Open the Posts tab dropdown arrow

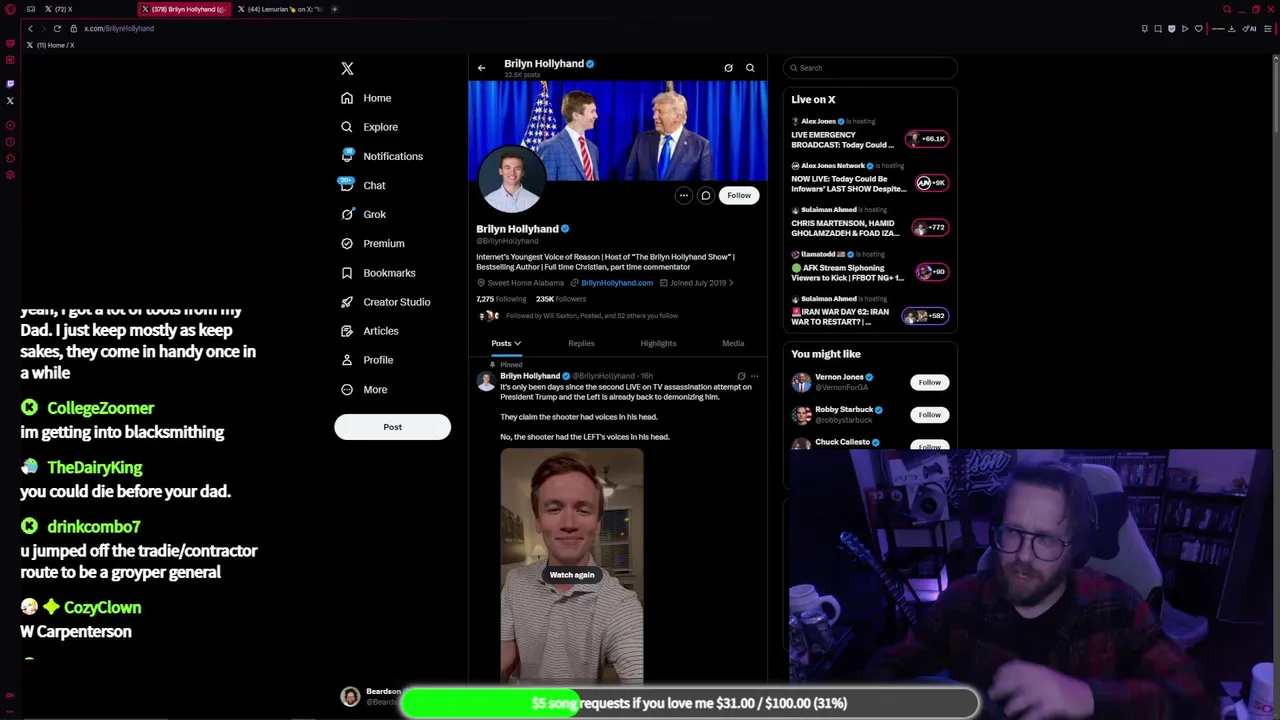[x=517, y=344]
